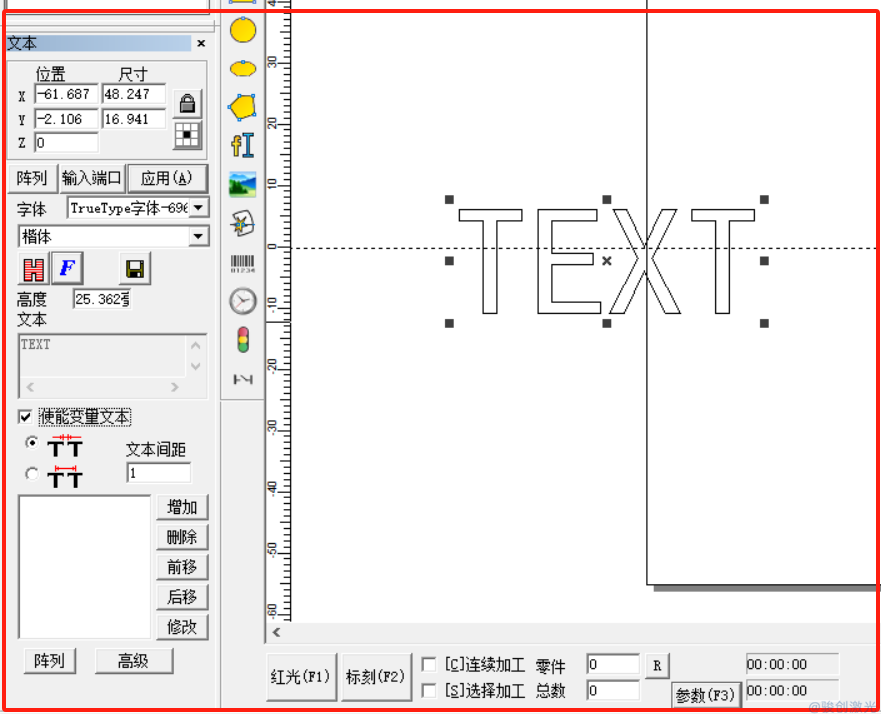Open the TrueType font type dropdown

point(198,208)
